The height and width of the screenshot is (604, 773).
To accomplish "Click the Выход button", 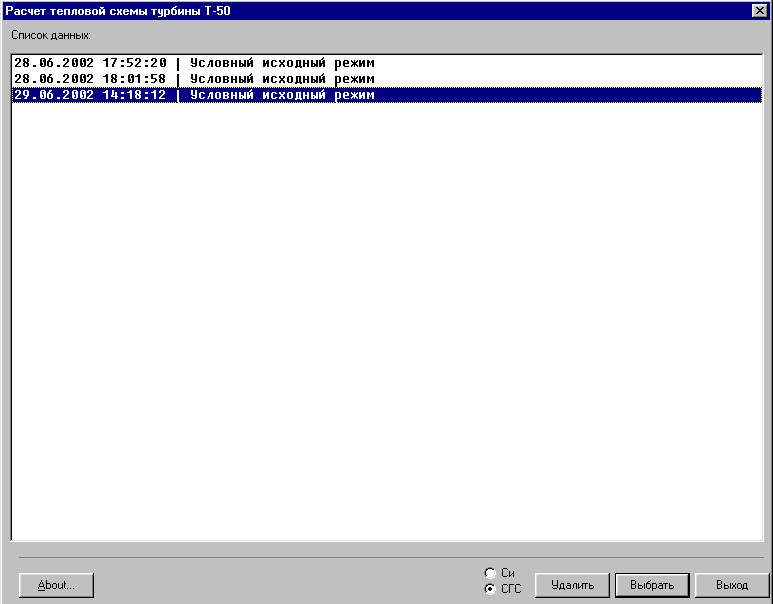I will [732, 585].
